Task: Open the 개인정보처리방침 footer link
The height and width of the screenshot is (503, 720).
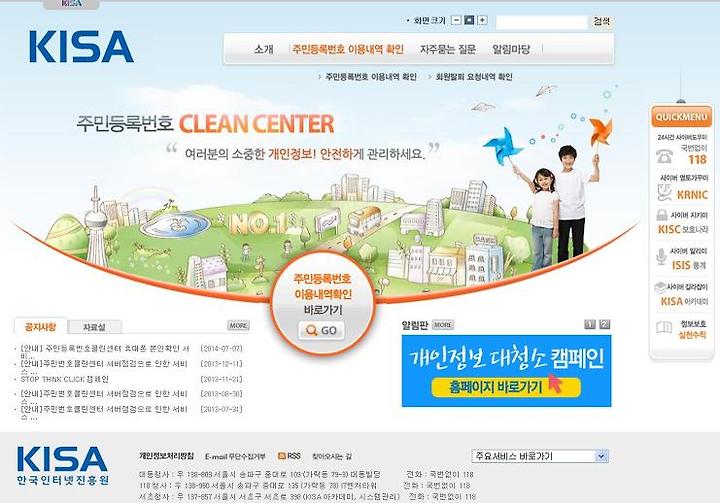Action: 167,456
